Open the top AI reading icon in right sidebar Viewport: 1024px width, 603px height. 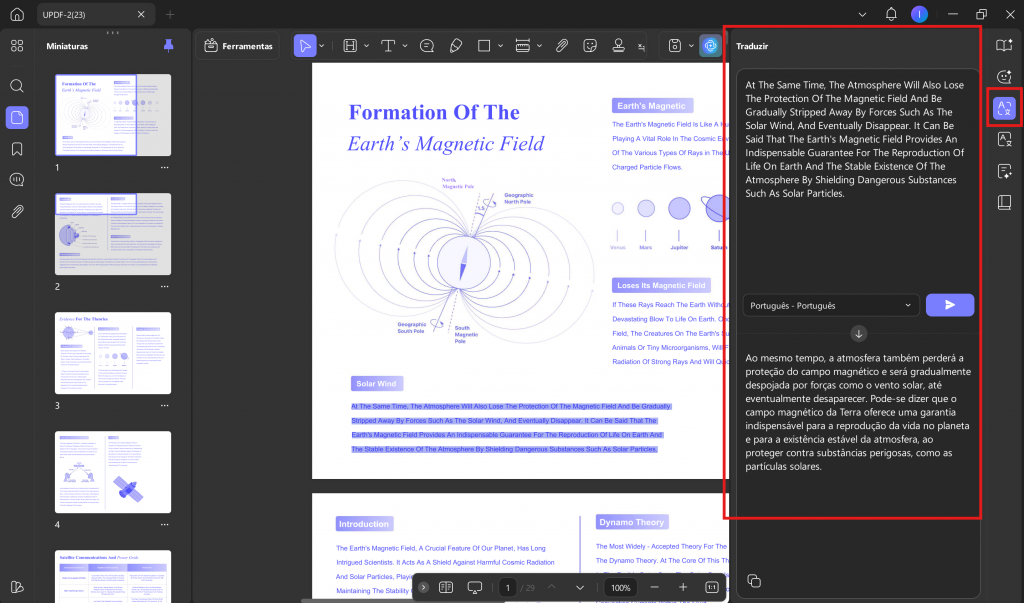point(1004,45)
